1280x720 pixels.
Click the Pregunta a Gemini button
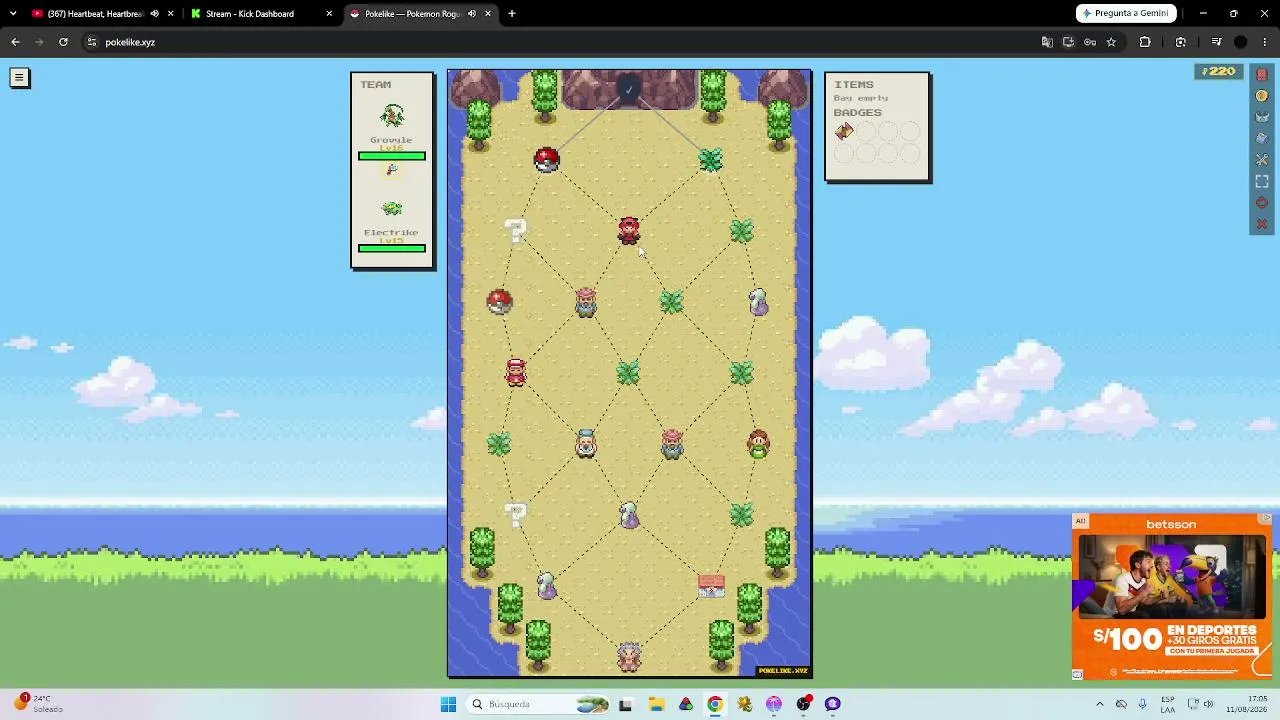(1127, 14)
